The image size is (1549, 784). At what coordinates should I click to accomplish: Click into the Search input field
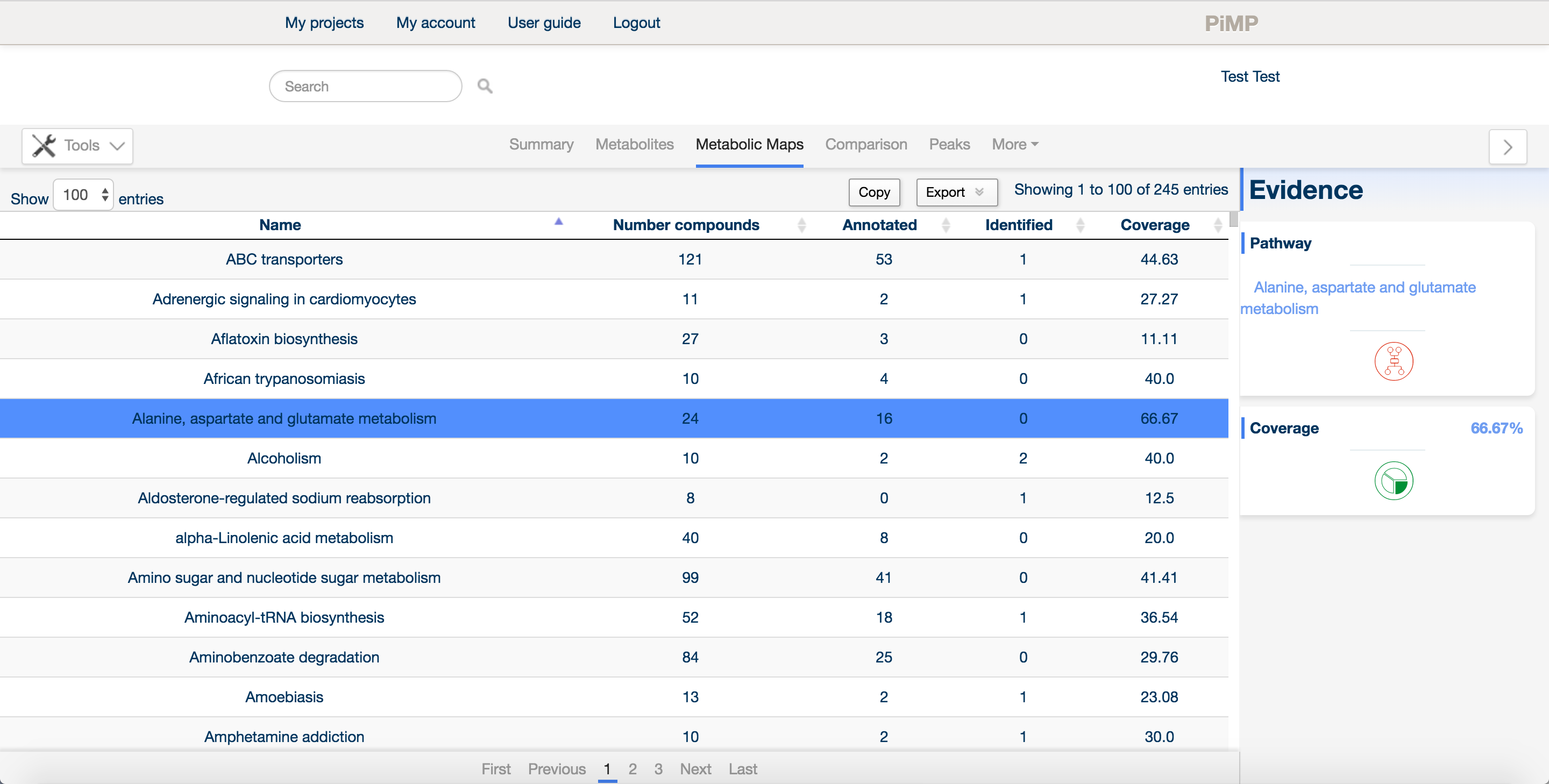tap(365, 86)
